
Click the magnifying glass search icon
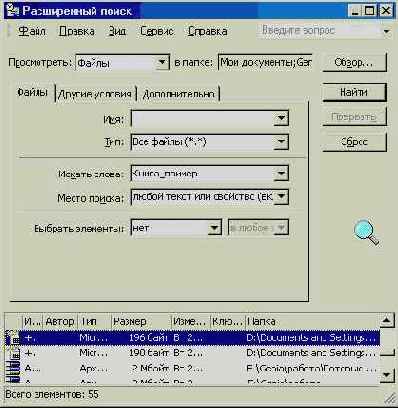pyautogui.click(x=366, y=233)
